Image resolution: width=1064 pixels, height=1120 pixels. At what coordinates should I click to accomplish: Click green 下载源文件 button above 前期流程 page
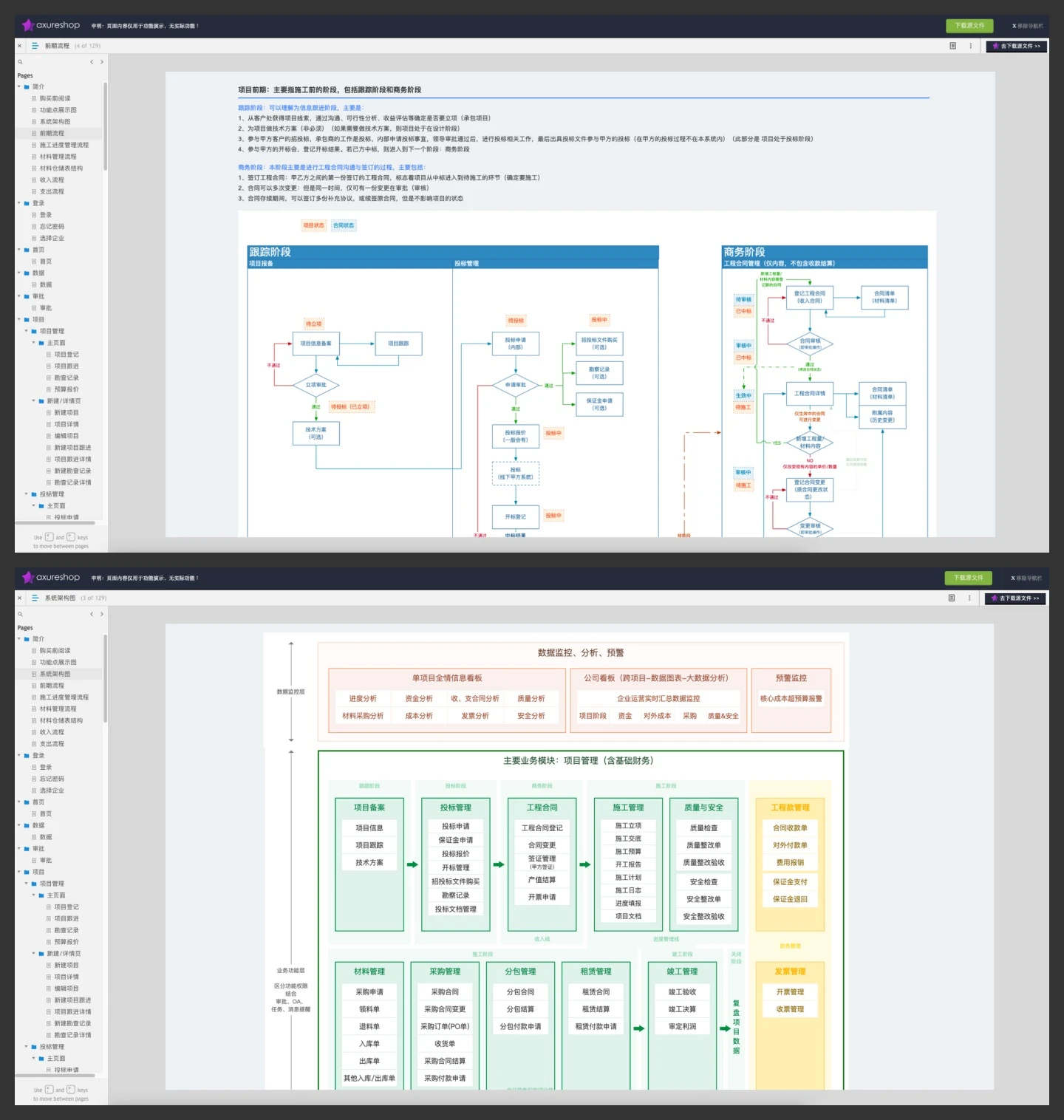point(969,25)
